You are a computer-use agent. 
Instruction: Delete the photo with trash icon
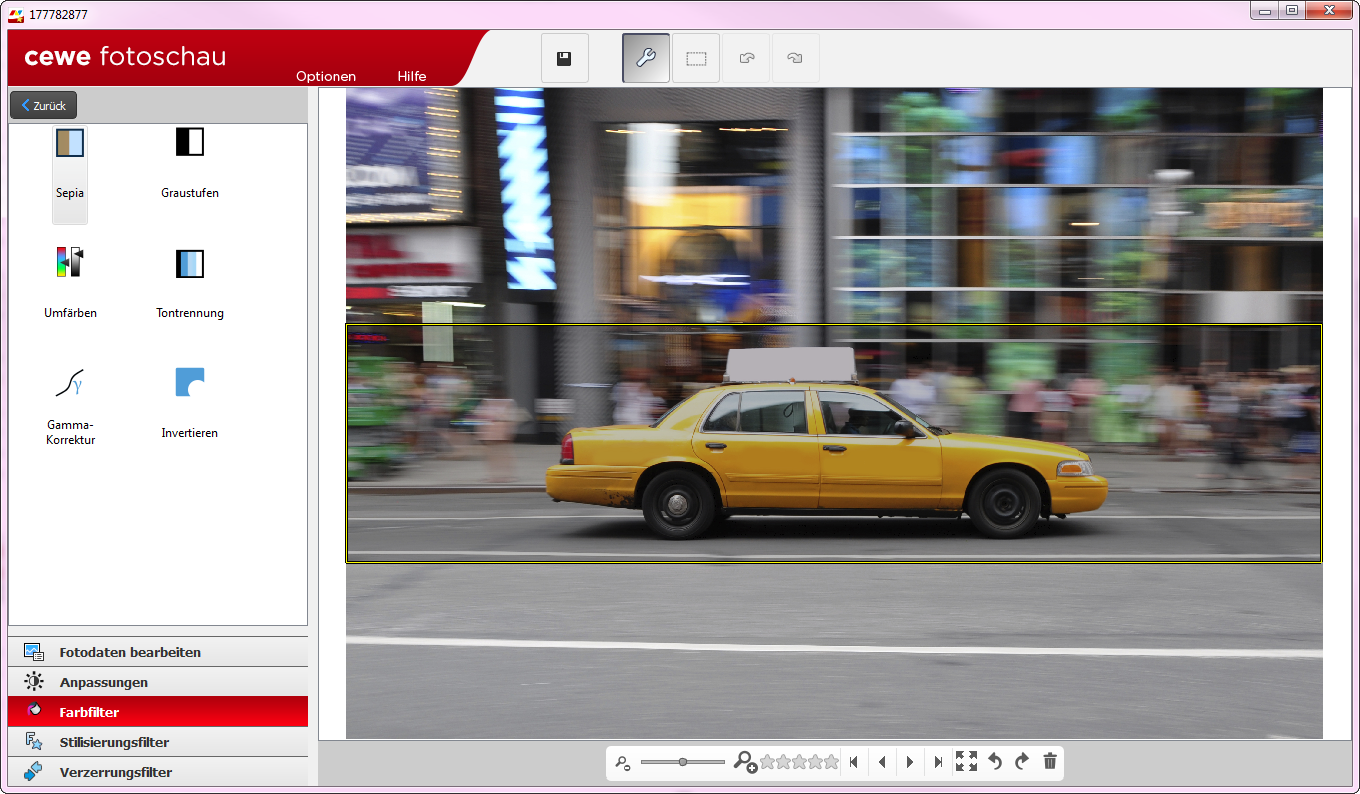coord(1050,762)
